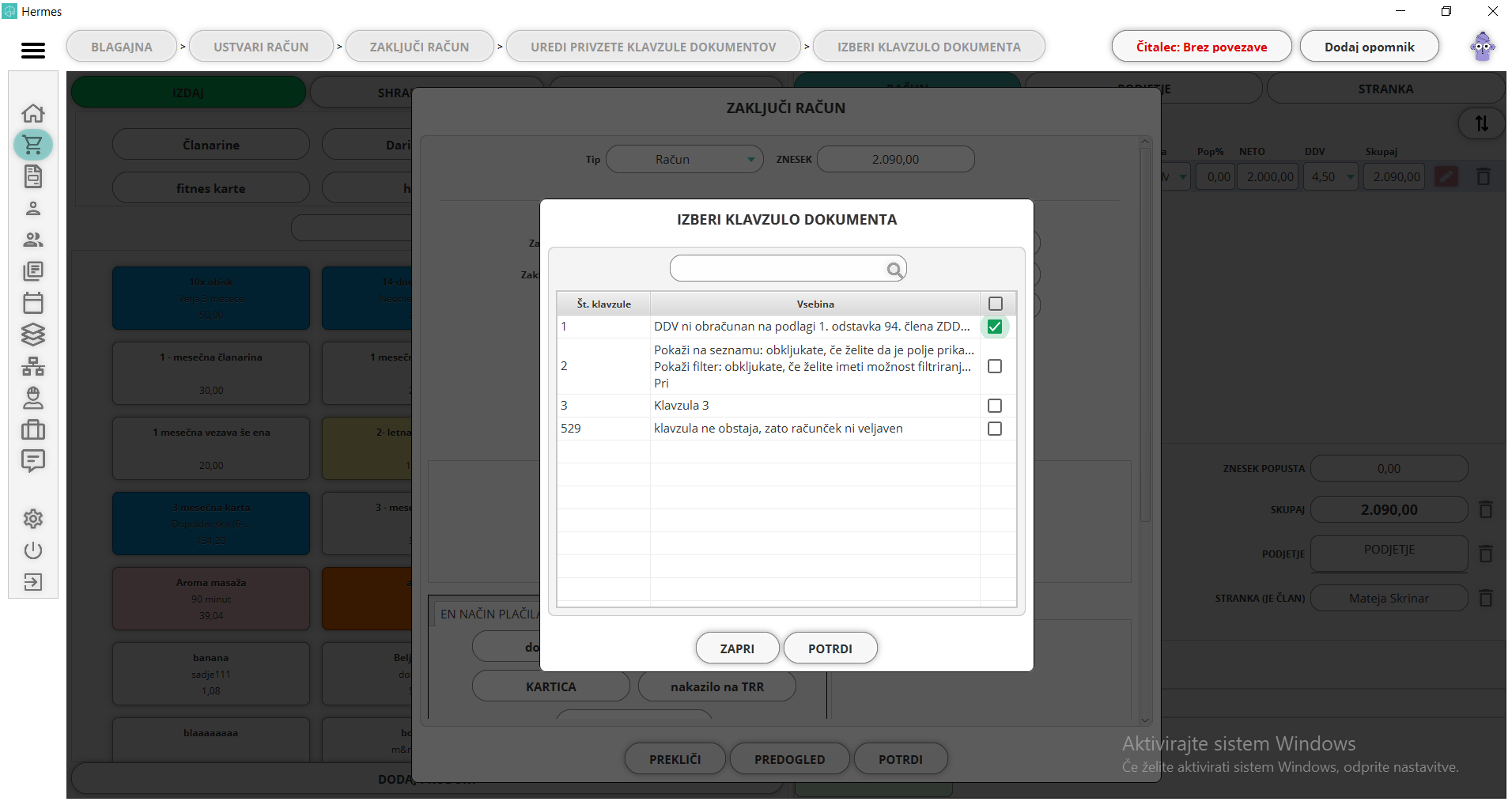Click Dodaj opomnik button
1512x809 pixels.
point(1370,47)
